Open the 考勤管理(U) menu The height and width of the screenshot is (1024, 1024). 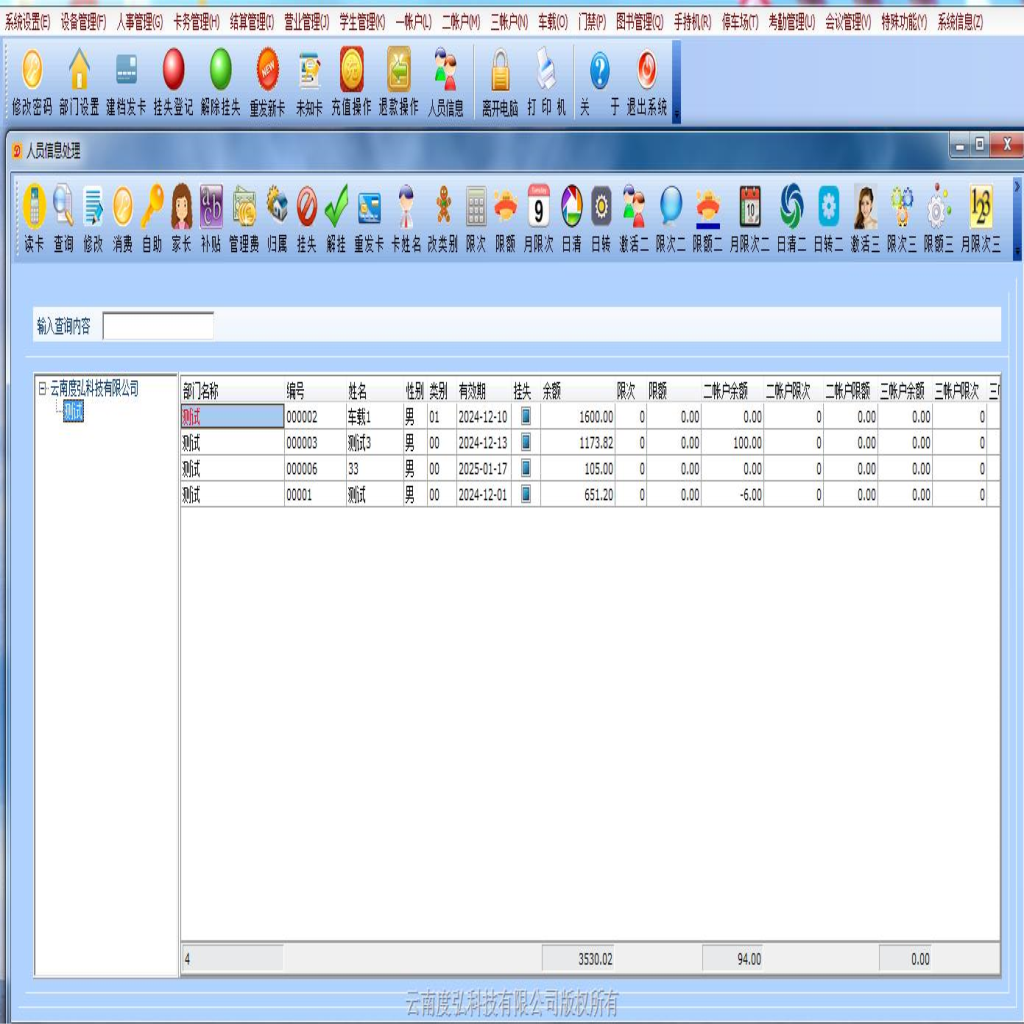point(791,21)
